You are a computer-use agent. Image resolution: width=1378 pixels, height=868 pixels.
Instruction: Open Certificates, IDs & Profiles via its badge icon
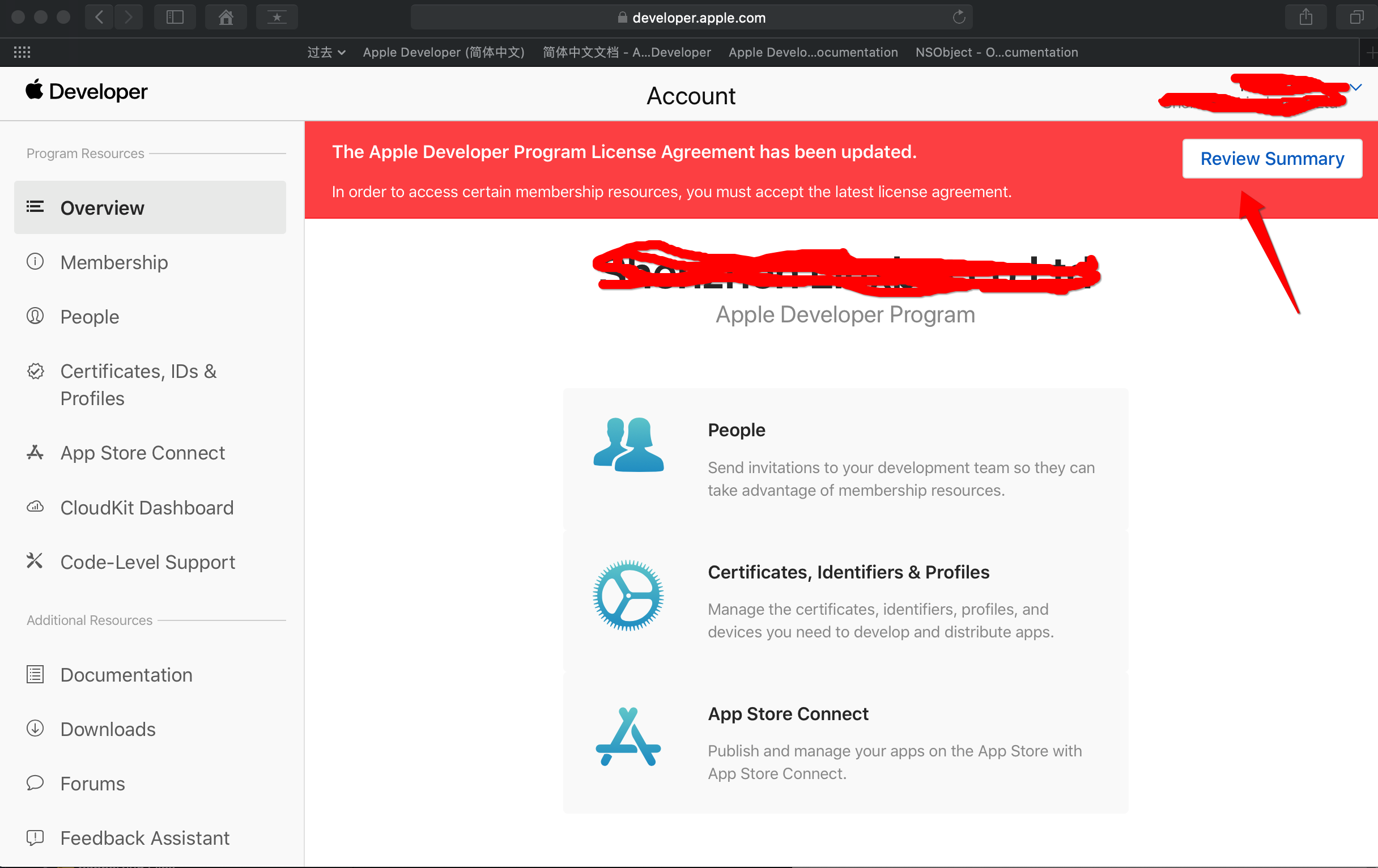pyautogui.click(x=35, y=370)
